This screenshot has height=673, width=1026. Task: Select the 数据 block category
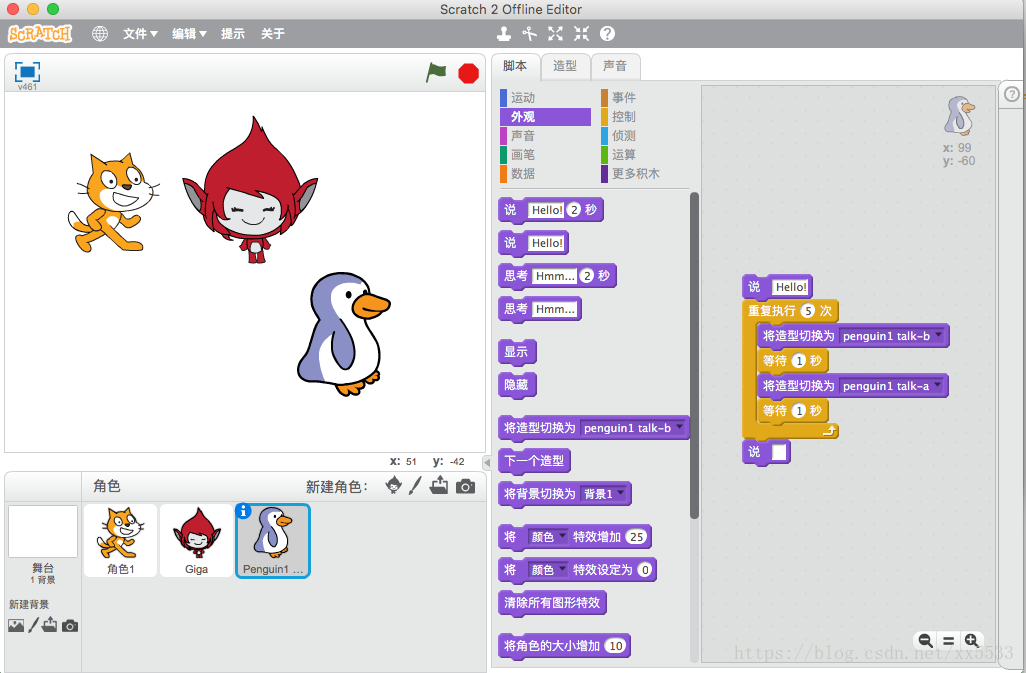[x=544, y=173]
